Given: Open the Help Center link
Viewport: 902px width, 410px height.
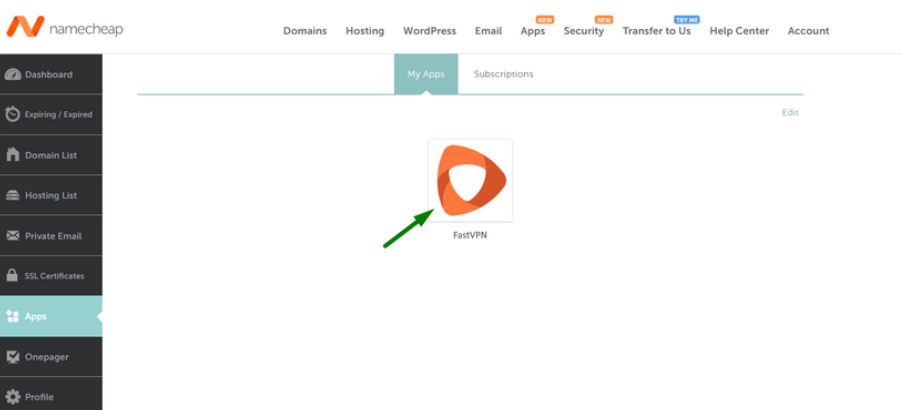Looking at the screenshot, I should [x=739, y=31].
